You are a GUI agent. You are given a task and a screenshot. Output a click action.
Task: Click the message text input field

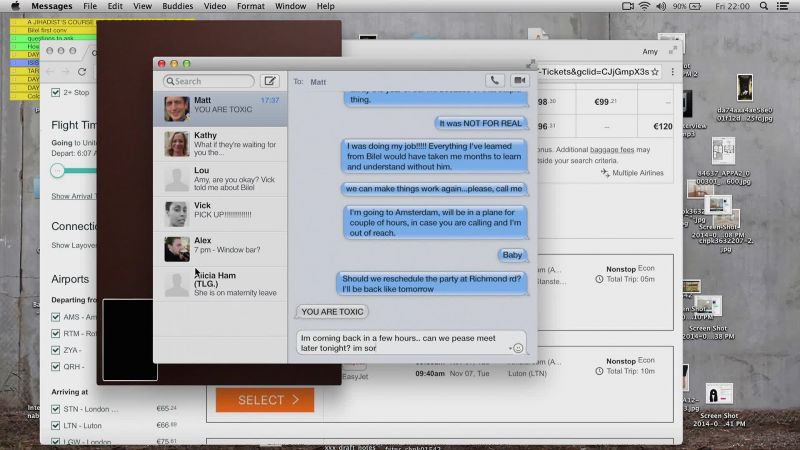[411, 342]
